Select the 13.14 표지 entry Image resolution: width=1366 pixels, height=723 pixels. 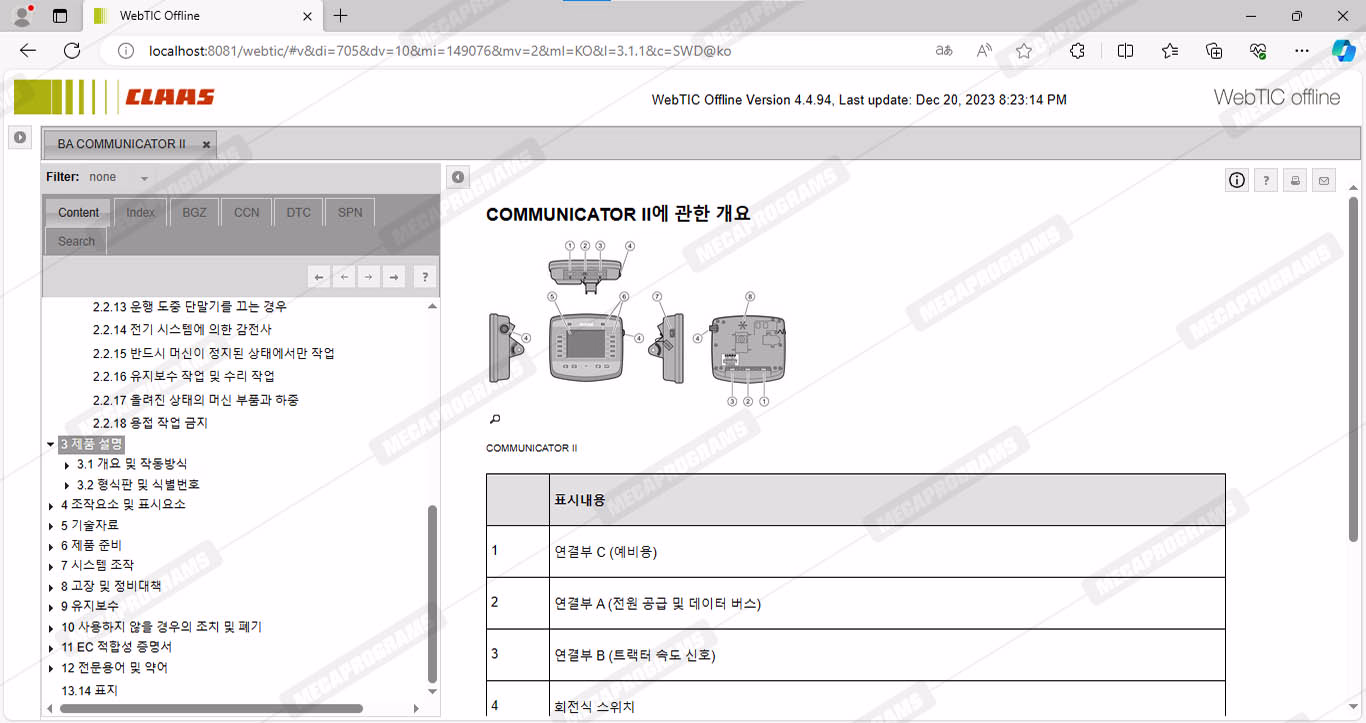pos(89,691)
